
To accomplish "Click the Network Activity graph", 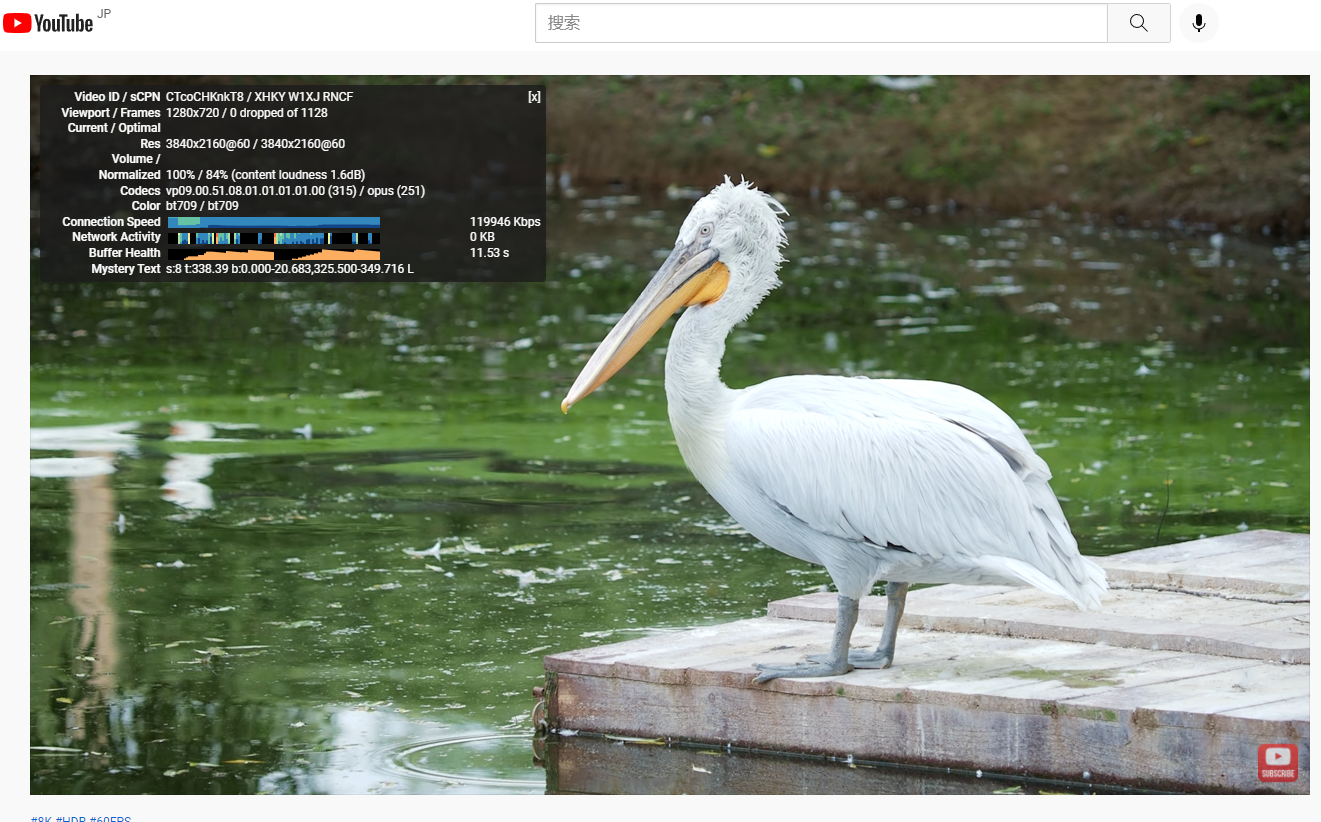I will 273,238.
